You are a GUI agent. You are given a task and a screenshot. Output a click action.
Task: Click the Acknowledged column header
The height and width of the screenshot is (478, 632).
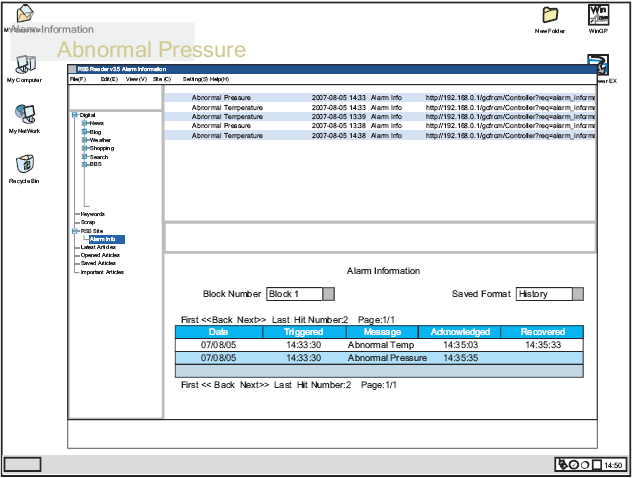click(x=460, y=332)
